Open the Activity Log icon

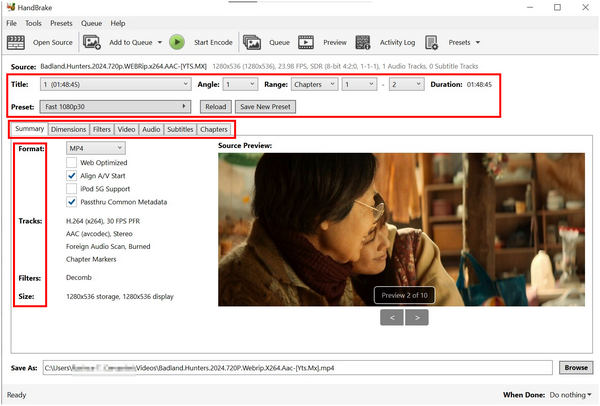click(365, 43)
